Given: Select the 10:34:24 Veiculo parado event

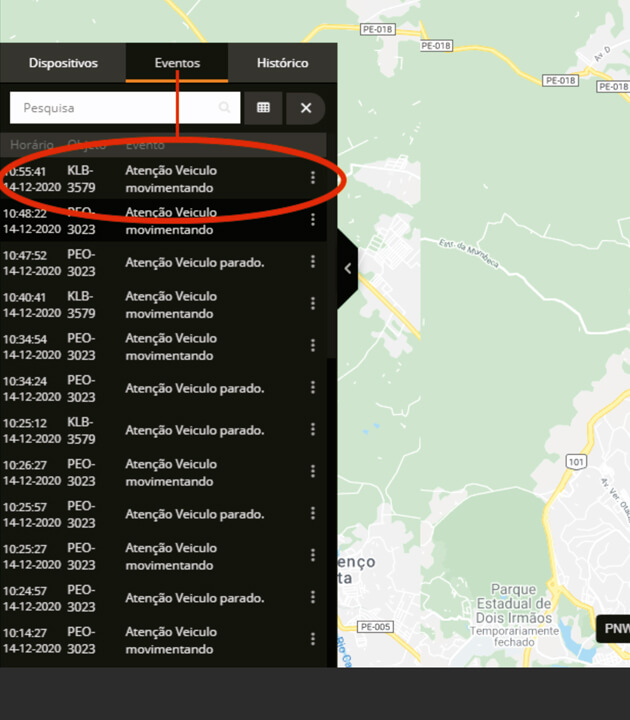Looking at the screenshot, I should tap(163, 388).
